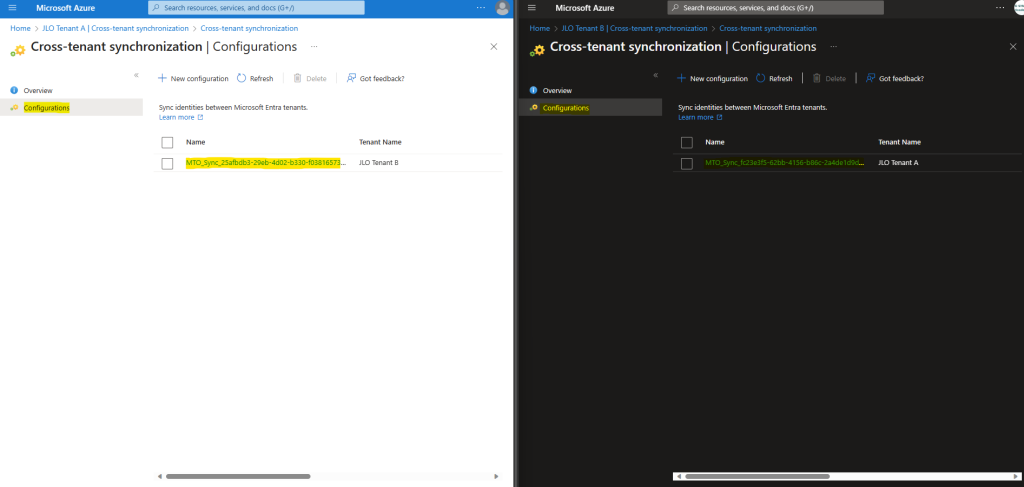Open JLO Tenant B breadcrumb link
Image resolution: width=1024 pixels, height=487 pixels.
[634, 29]
